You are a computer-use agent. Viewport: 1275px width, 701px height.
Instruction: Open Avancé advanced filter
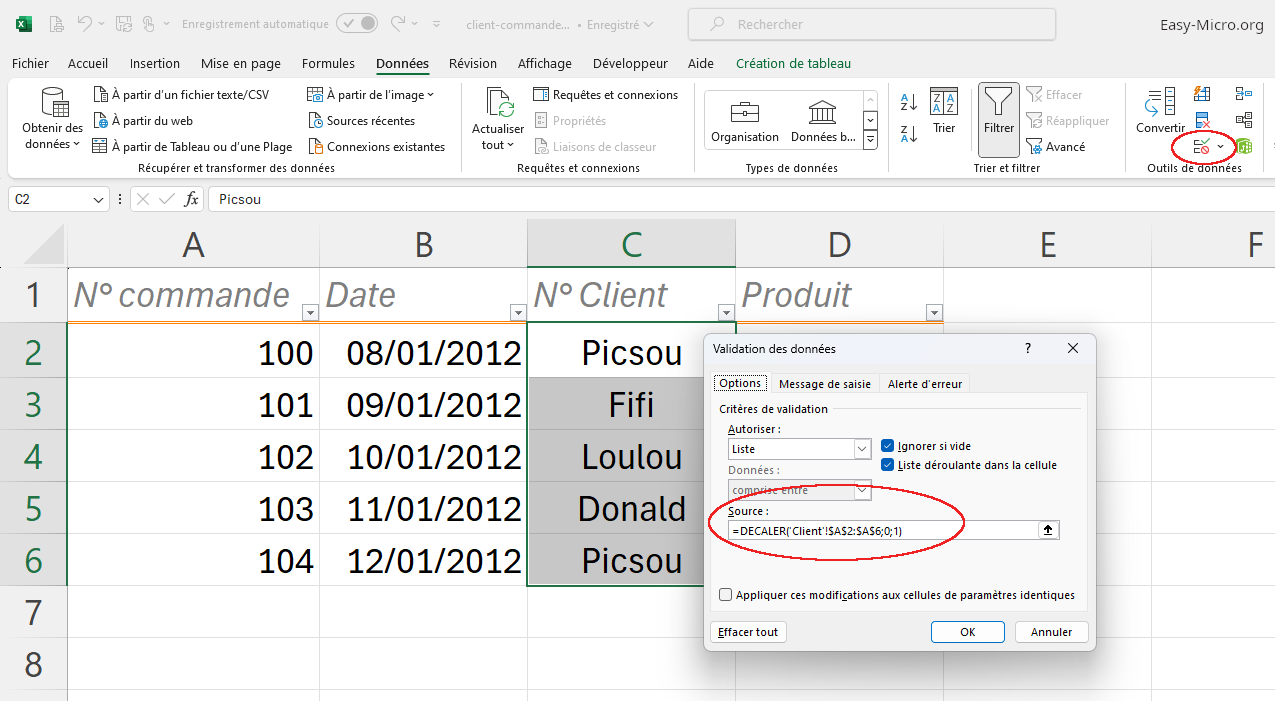click(1056, 147)
